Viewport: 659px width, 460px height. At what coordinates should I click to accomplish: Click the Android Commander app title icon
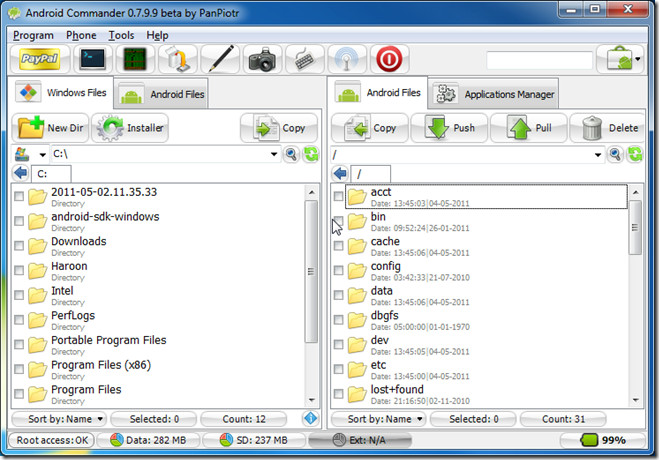(x=14, y=13)
